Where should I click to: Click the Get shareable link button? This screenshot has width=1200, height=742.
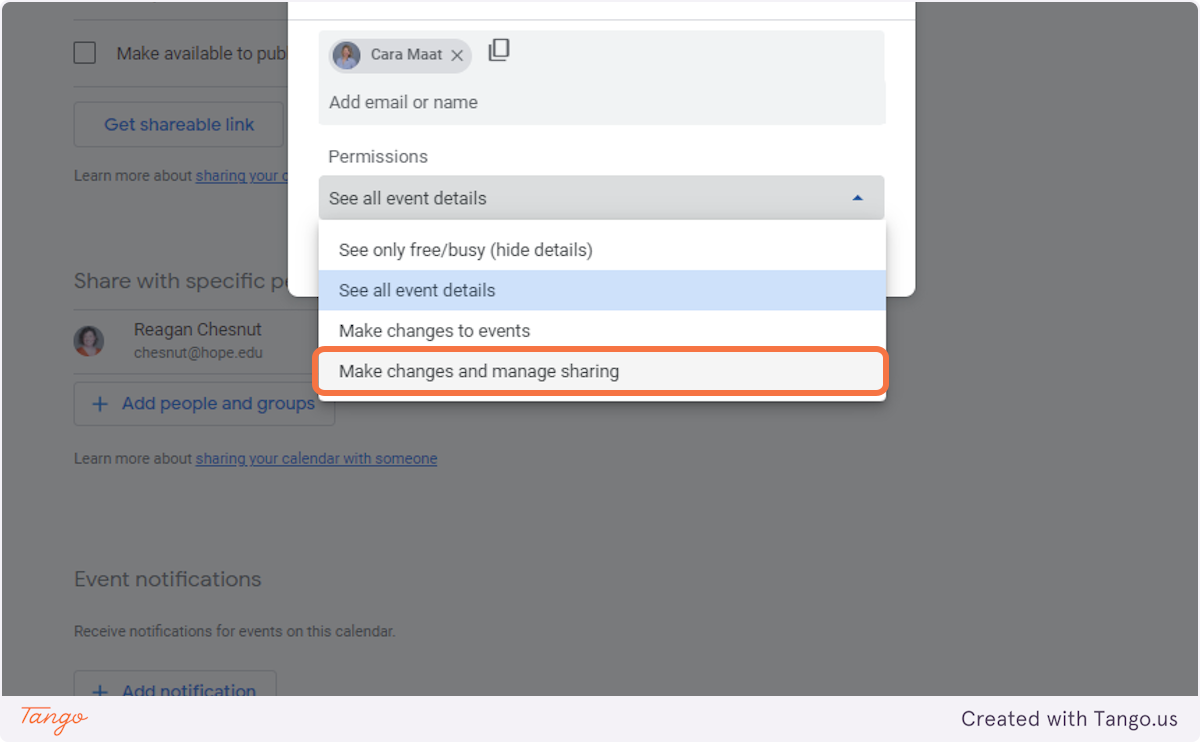[x=179, y=125]
